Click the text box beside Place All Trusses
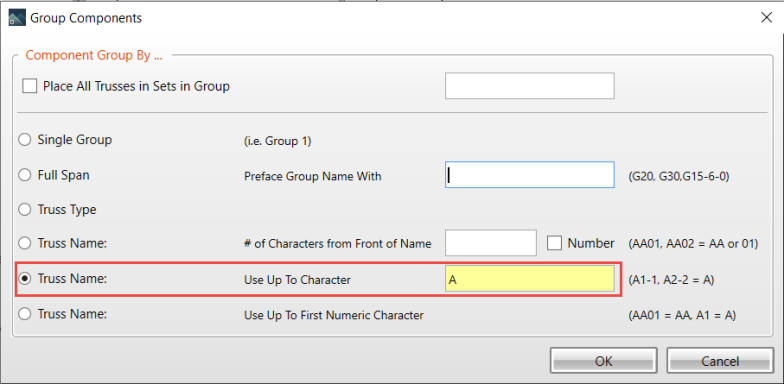This screenshot has width=784, height=384. pos(530,86)
